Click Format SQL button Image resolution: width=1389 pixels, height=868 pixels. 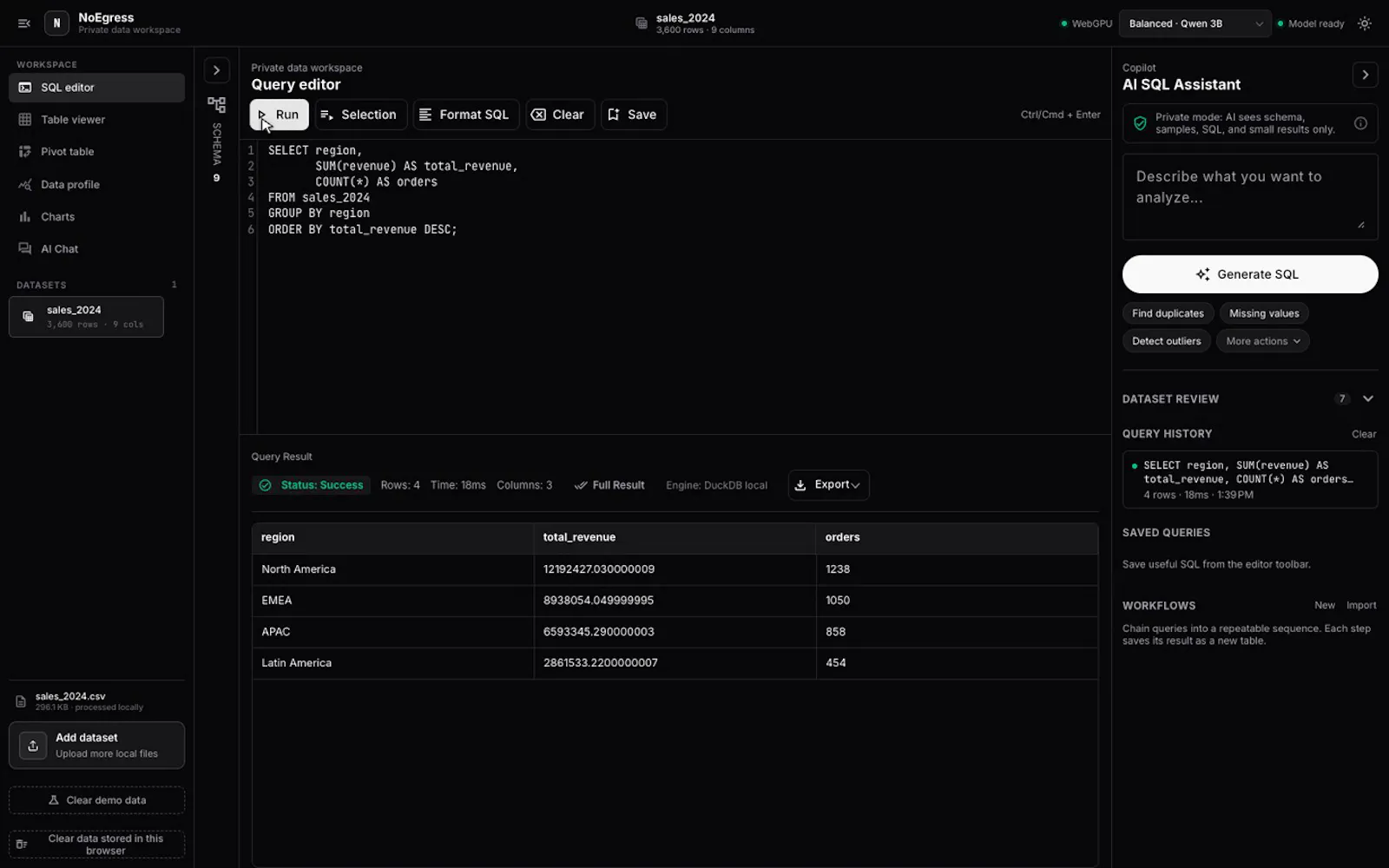click(x=466, y=115)
